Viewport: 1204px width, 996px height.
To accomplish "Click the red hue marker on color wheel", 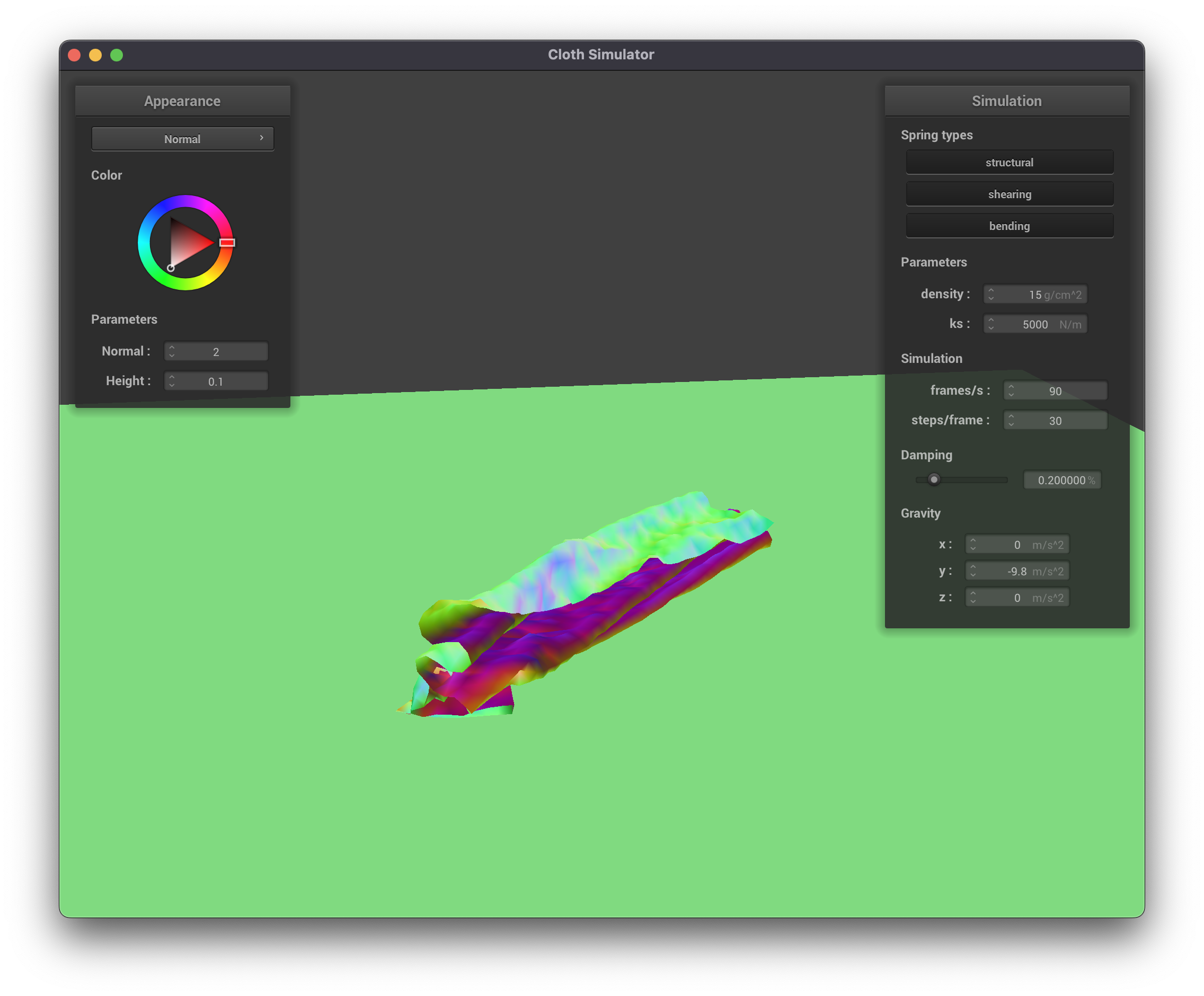I will pyautogui.click(x=227, y=243).
